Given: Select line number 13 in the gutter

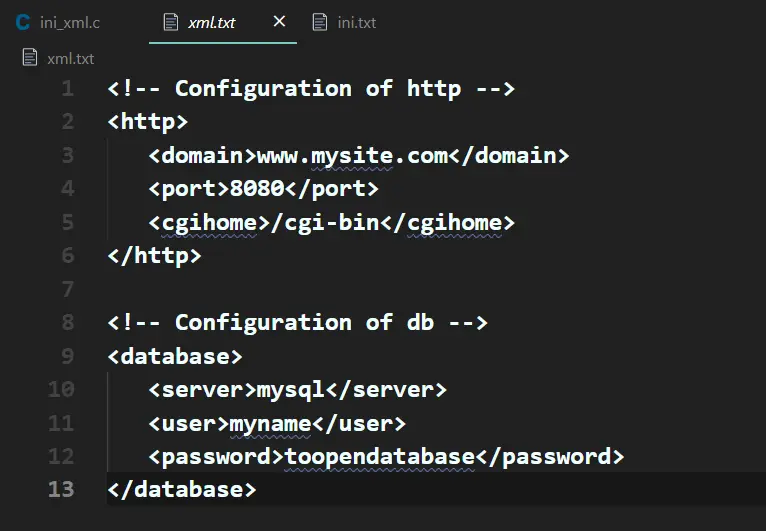Looking at the screenshot, I should point(61,489).
